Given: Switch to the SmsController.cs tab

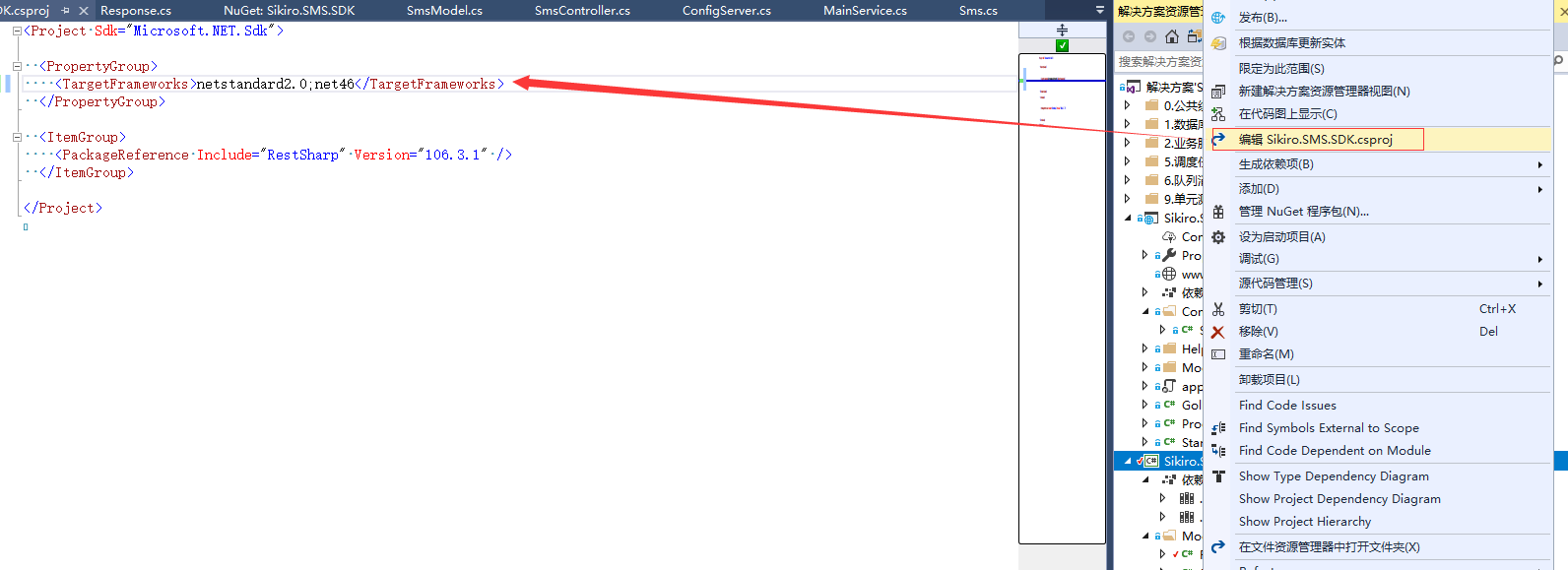Looking at the screenshot, I should pyautogui.click(x=582, y=11).
